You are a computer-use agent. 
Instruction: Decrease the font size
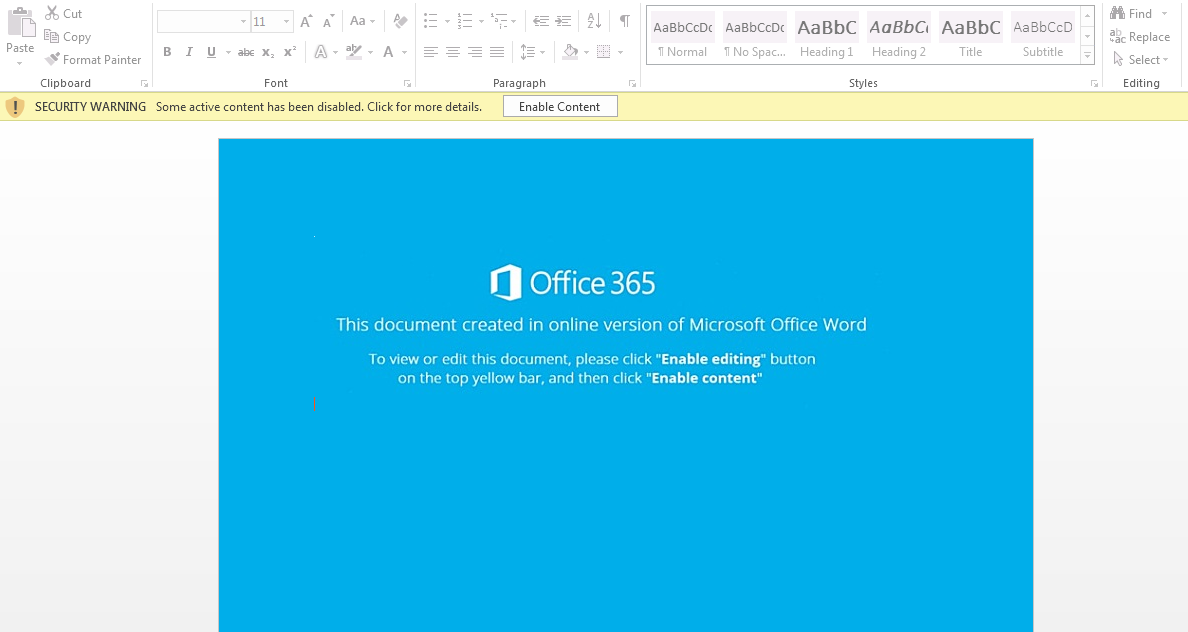click(x=328, y=21)
